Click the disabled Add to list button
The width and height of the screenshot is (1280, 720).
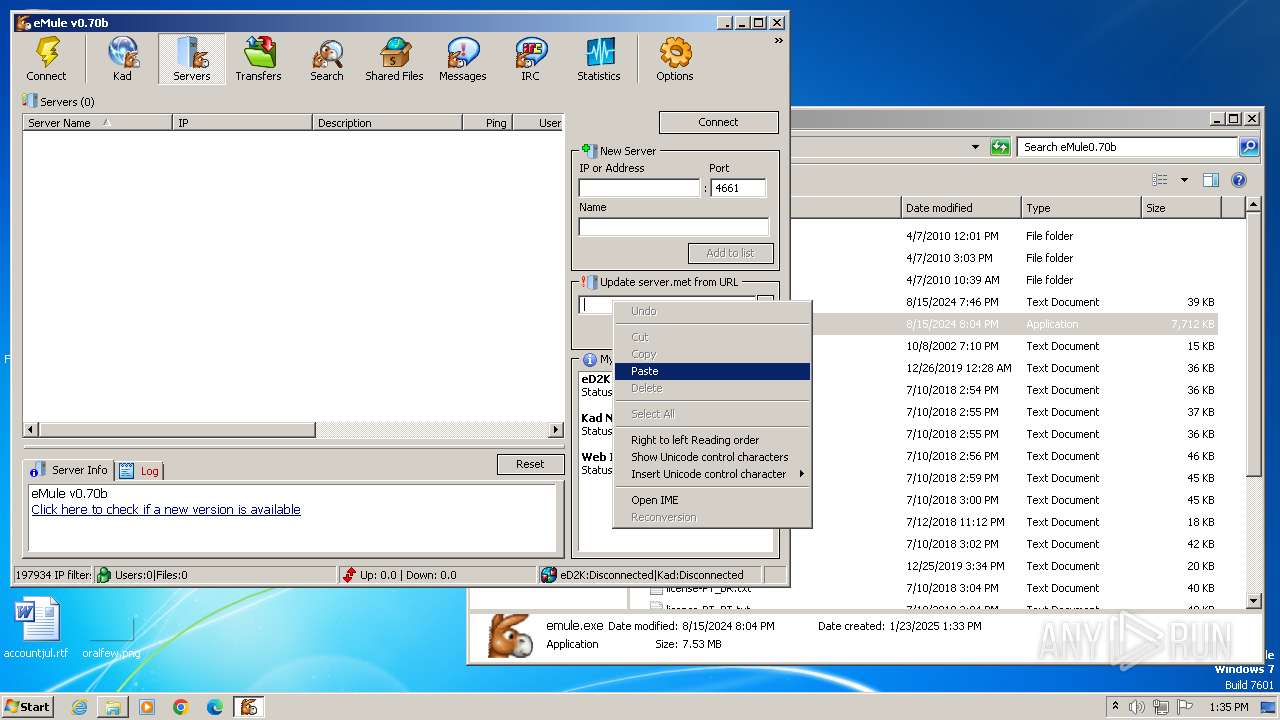click(x=730, y=253)
